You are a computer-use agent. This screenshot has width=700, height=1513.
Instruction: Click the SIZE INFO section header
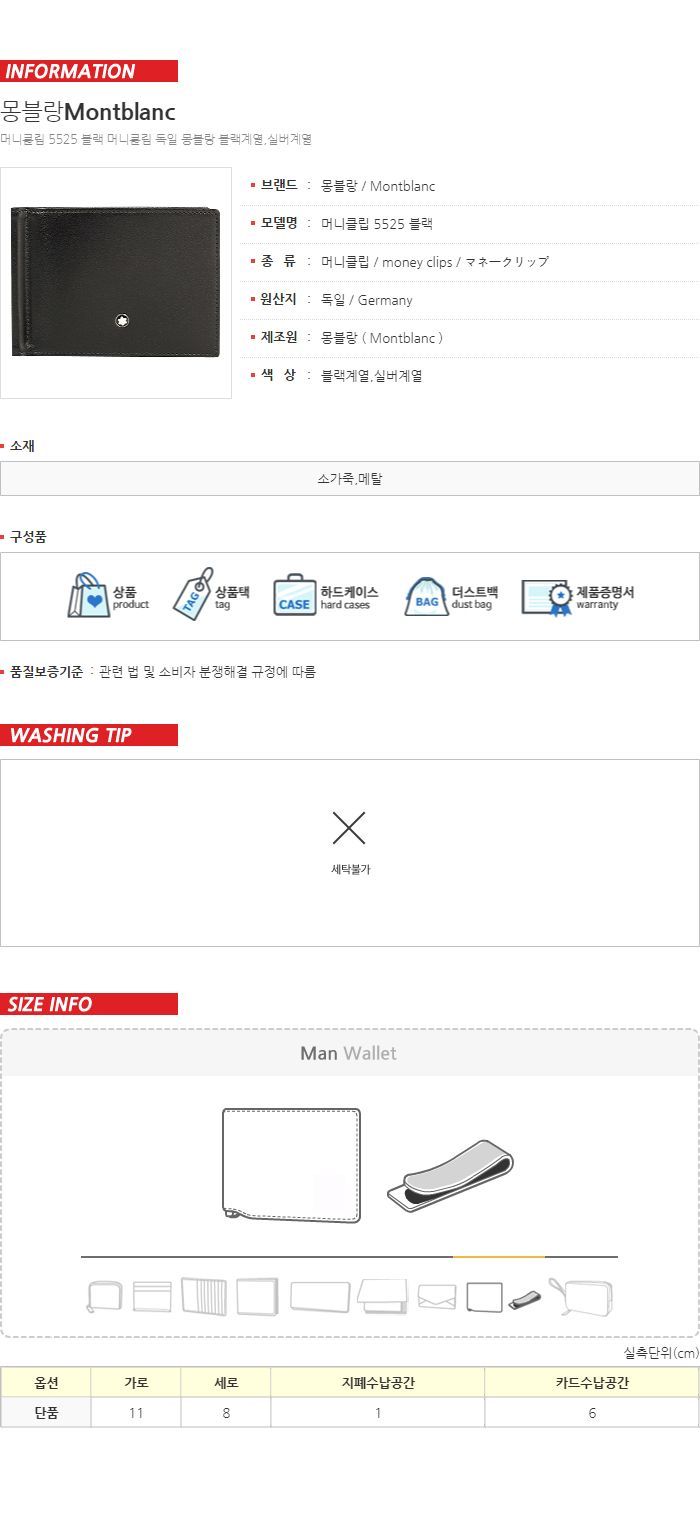click(89, 1004)
